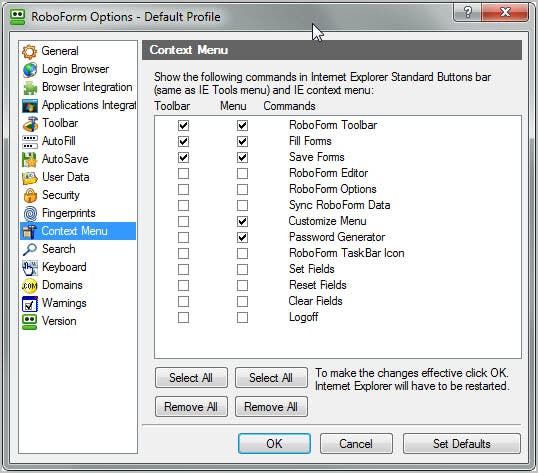Click the RoboForm Editor command label
Viewport: 538px width, 473px height.
click(x=328, y=173)
